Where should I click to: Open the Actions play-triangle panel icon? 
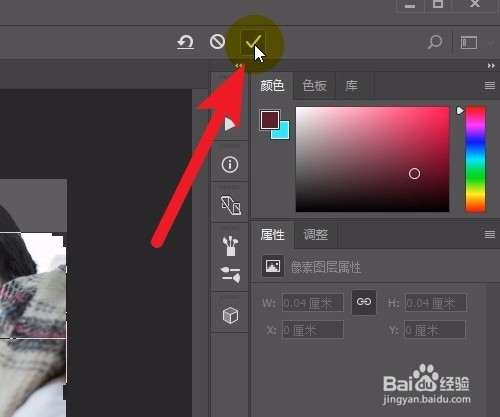pos(230,124)
